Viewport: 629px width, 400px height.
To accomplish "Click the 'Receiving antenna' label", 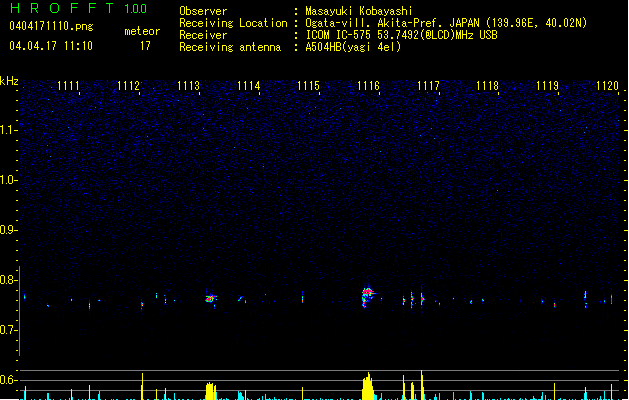I will point(230,47).
